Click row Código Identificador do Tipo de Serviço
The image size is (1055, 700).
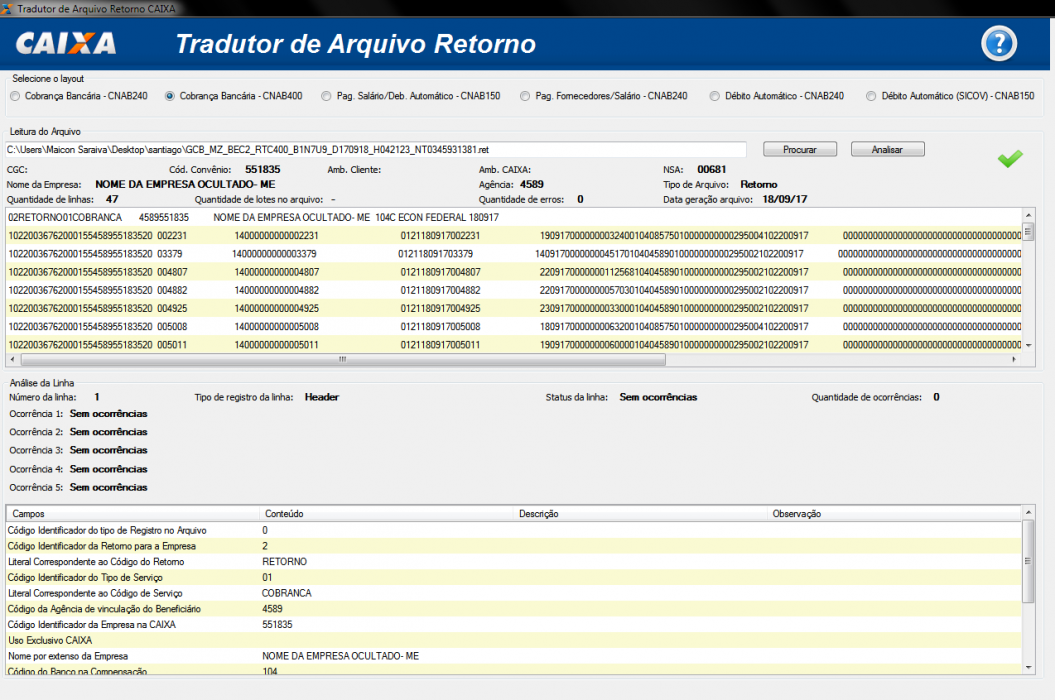coord(514,578)
